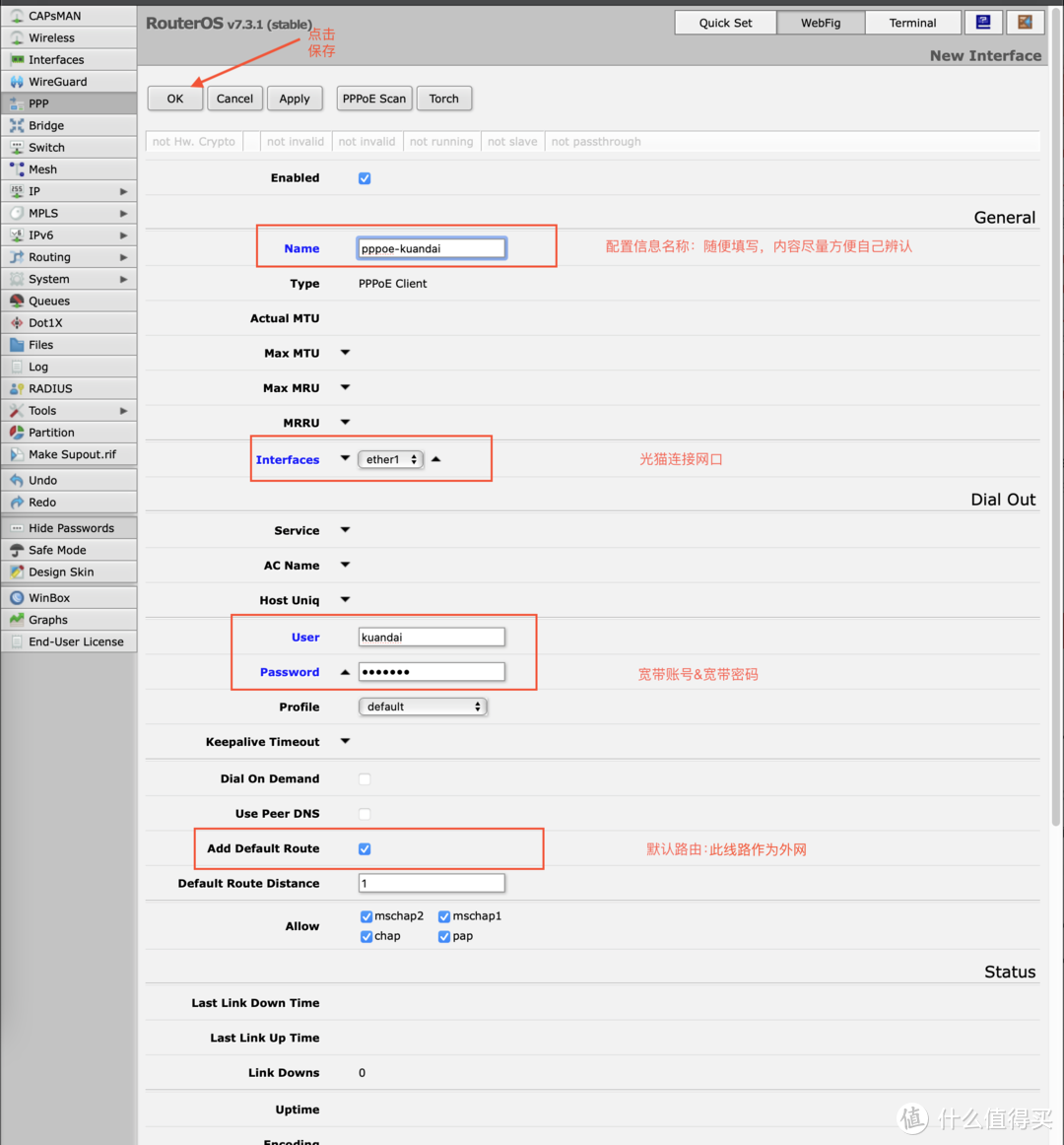This screenshot has width=1064, height=1145.
Task: Click the Design Skin icon
Action: [17, 572]
